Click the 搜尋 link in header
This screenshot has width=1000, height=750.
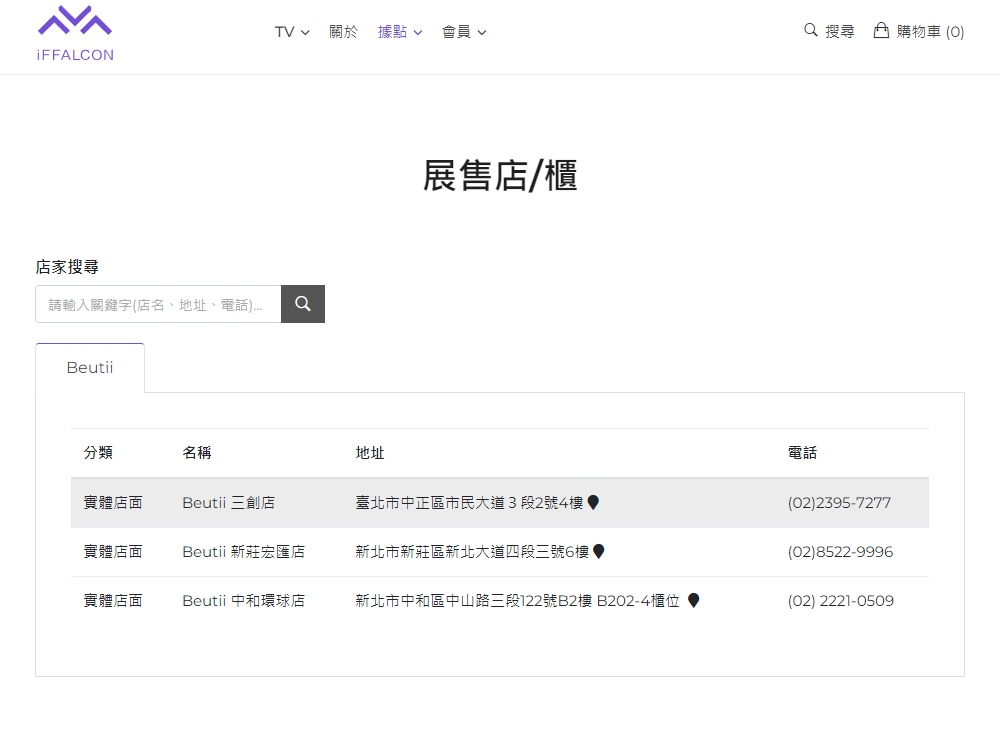coord(839,31)
